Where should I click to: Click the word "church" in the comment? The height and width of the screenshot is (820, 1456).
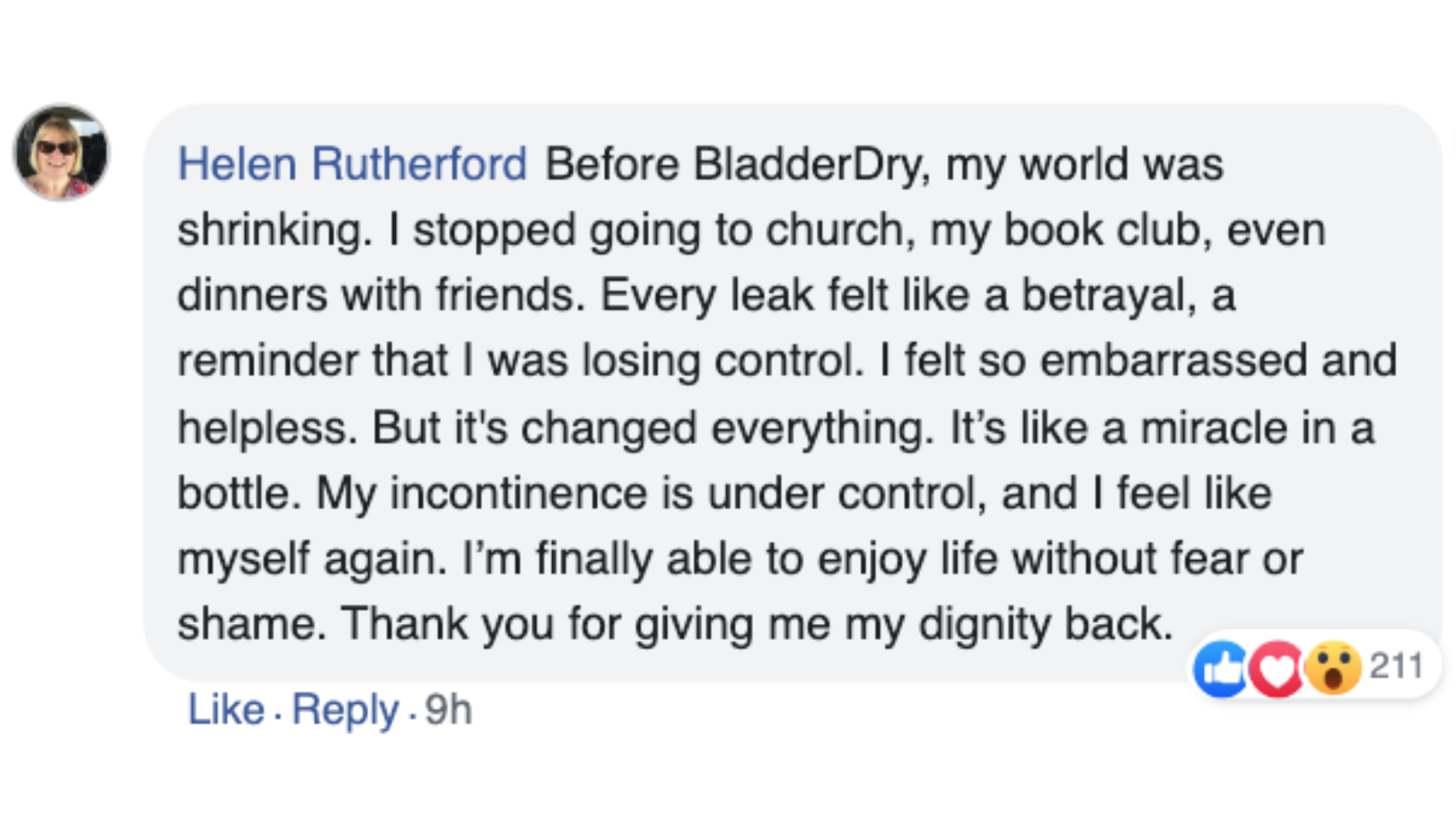838,230
